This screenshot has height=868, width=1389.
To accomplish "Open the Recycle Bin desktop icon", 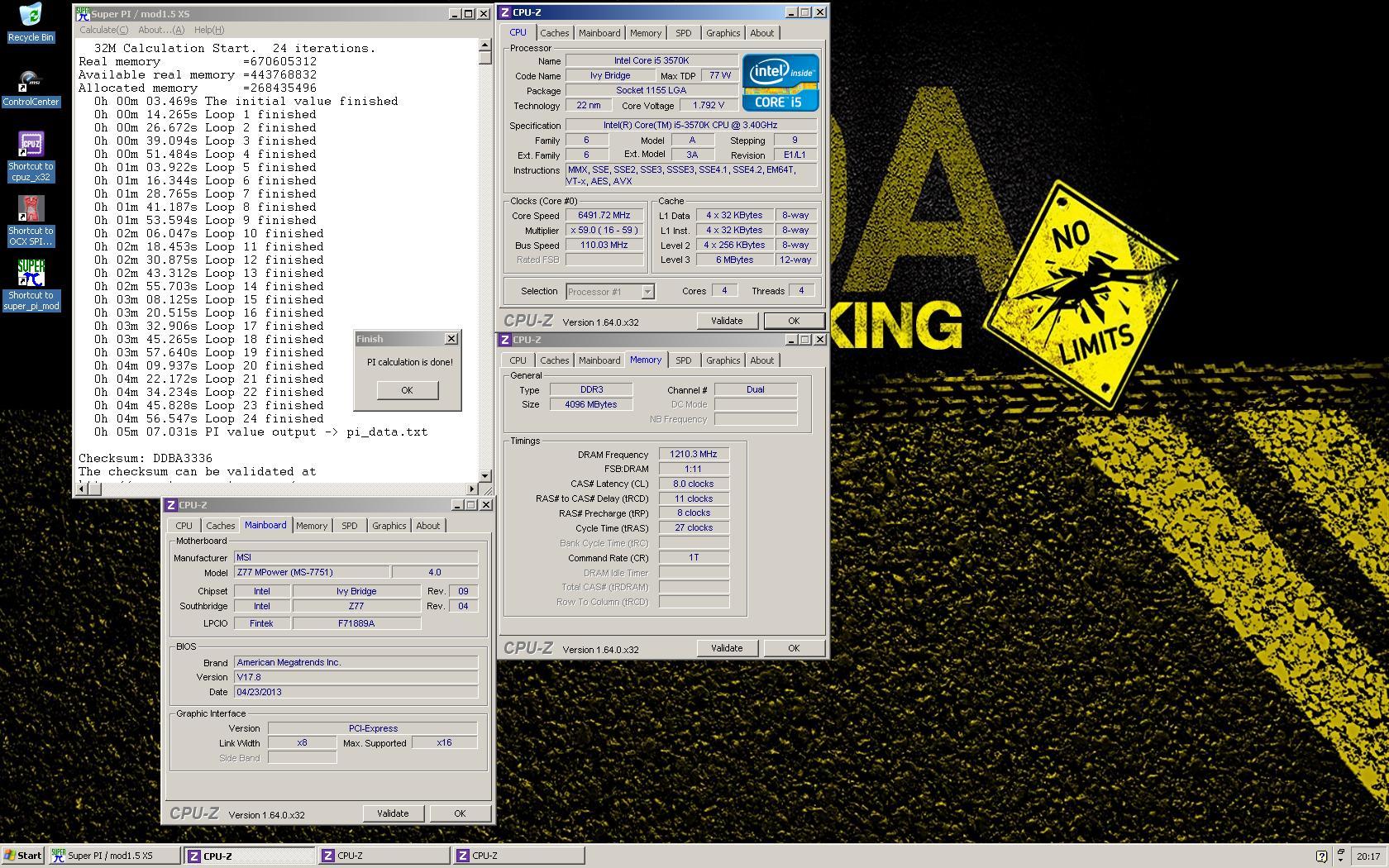I will click(x=31, y=22).
